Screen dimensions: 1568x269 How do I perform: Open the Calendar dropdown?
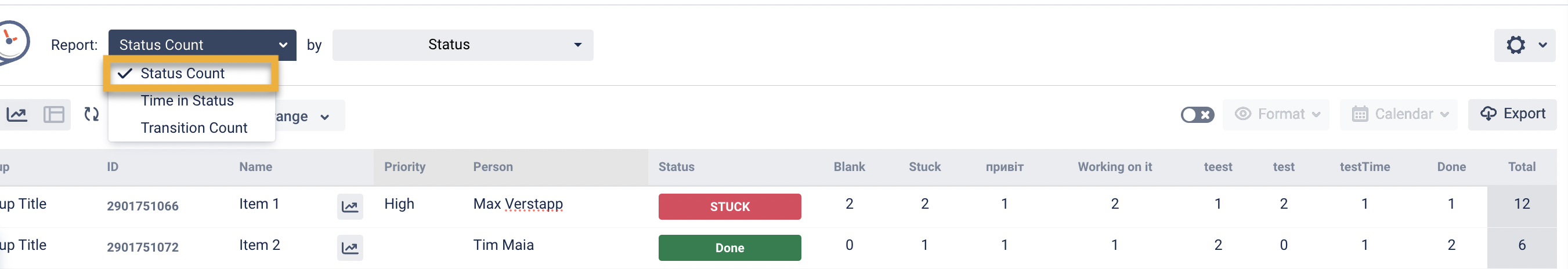coord(1399,114)
